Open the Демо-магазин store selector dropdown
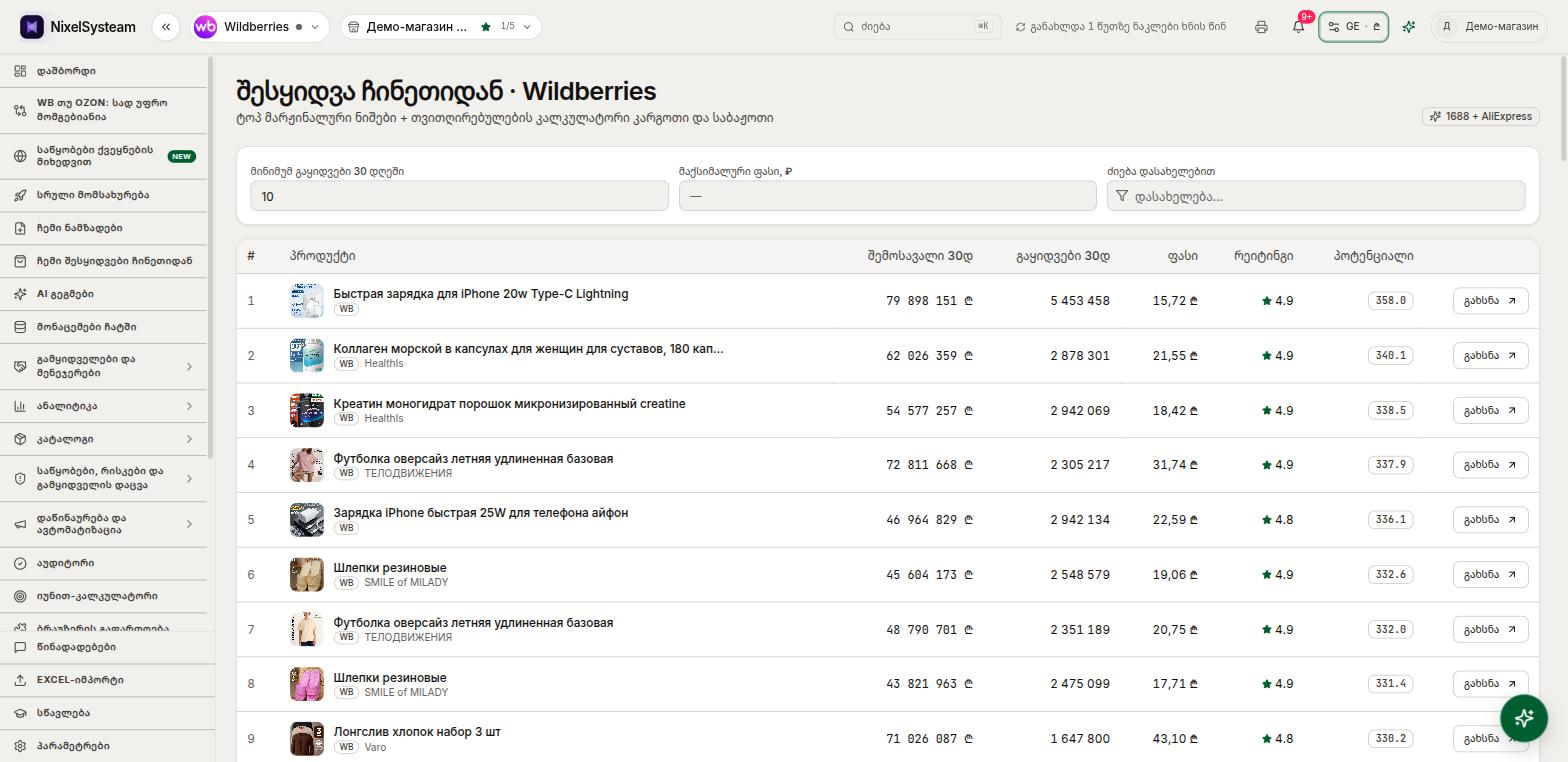Screen dimensions: 1568x762 pyautogui.click(x=441, y=27)
